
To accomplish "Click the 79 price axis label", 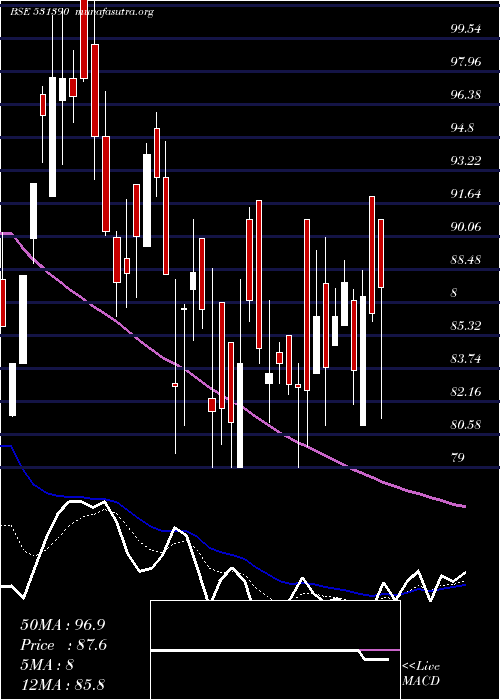I will point(458,458).
